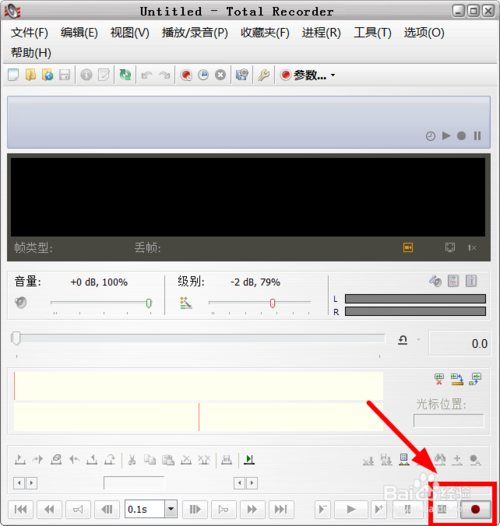Viewport: 500px width, 526px height.
Task: Click the clock indicator in the status panel
Action: click(431, 136)
